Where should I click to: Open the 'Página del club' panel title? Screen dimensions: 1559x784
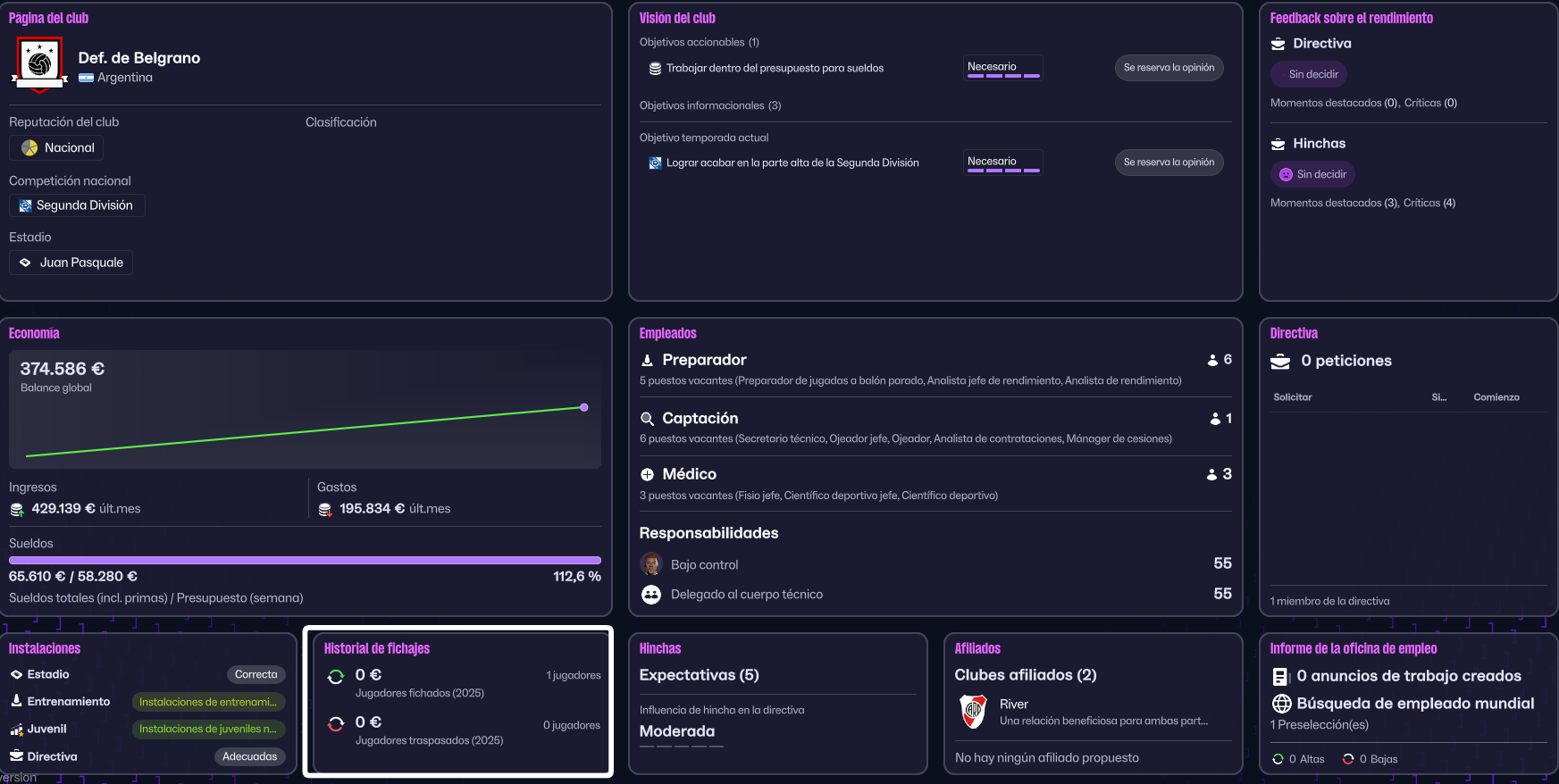[x=49, y=18]
